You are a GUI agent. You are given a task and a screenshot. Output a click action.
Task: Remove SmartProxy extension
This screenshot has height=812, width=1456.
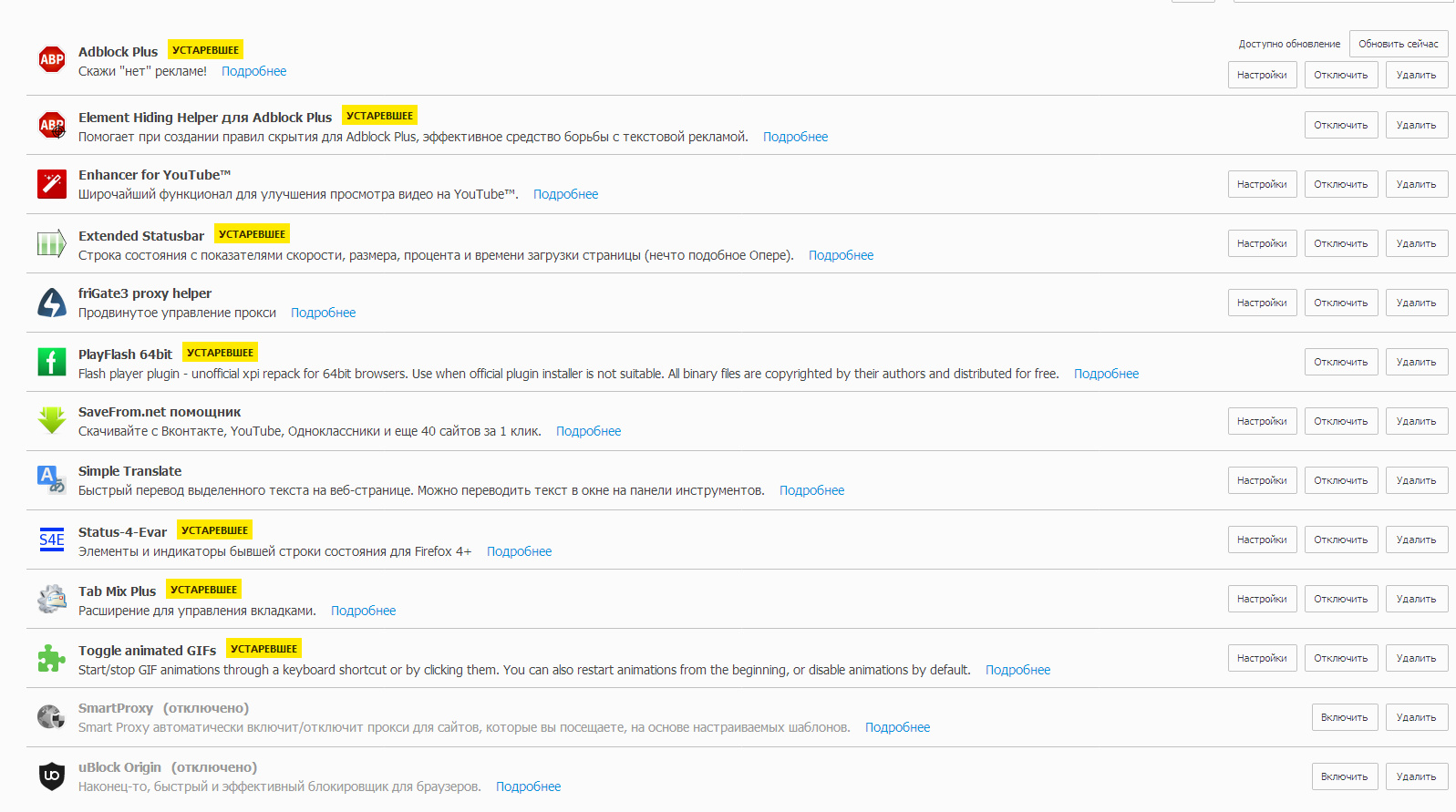point(1417,717)
